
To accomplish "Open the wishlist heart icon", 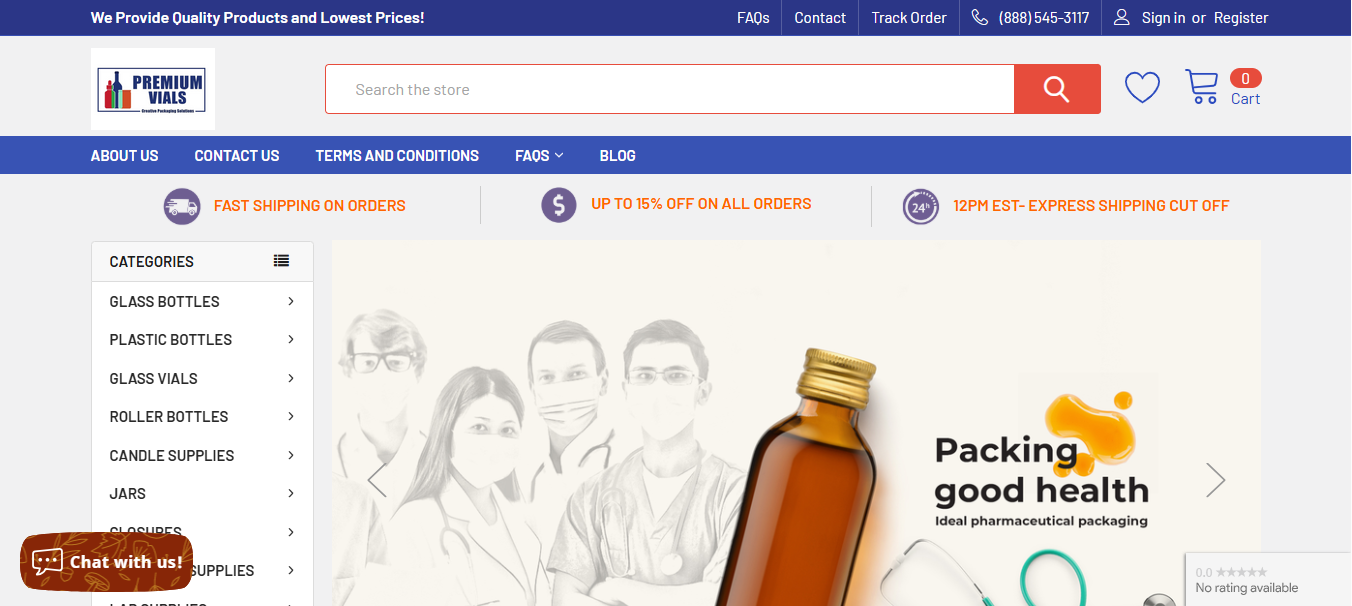I will tap(1141, 87).
